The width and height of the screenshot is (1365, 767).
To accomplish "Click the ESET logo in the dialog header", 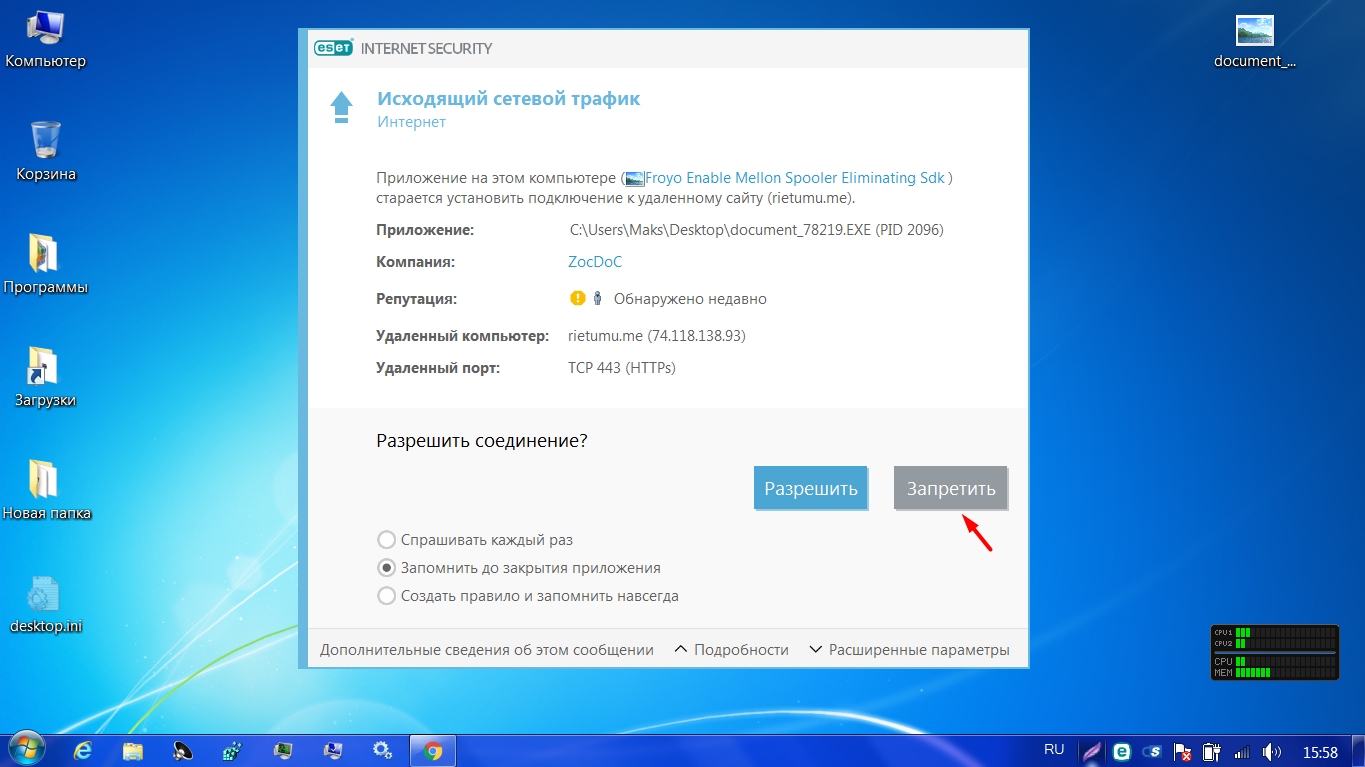I will click(333, 48).
